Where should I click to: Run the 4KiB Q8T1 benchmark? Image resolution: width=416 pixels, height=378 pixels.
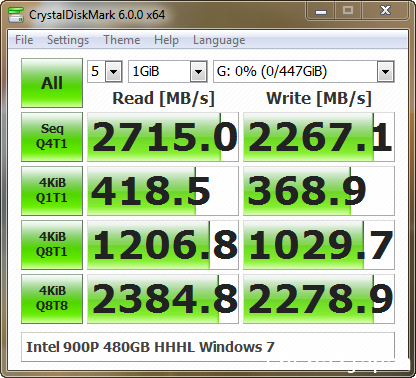(52, 245)
